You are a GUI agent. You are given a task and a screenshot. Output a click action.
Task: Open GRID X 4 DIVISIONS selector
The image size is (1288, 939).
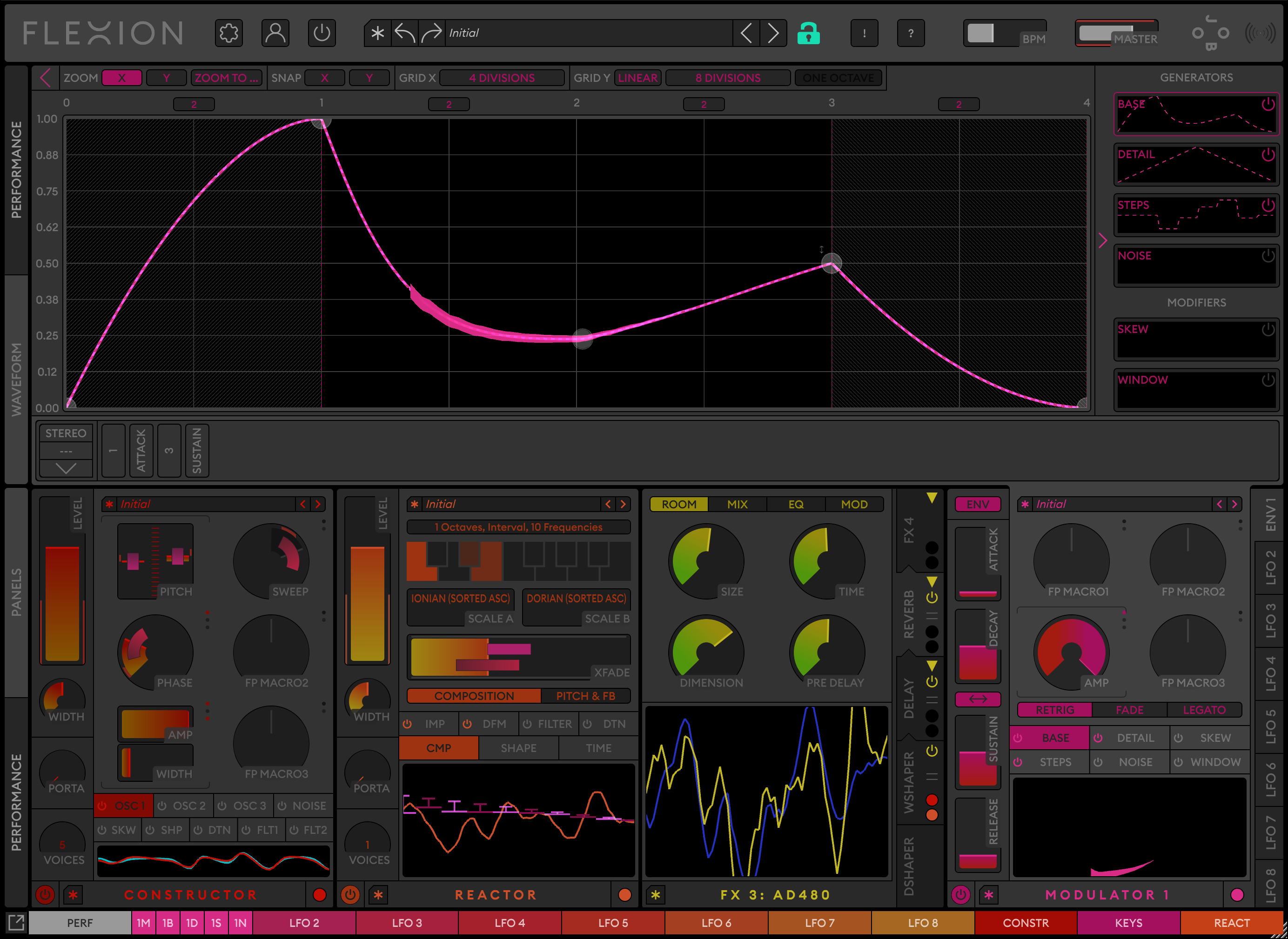pyautogui.click(x=502, y=78)
